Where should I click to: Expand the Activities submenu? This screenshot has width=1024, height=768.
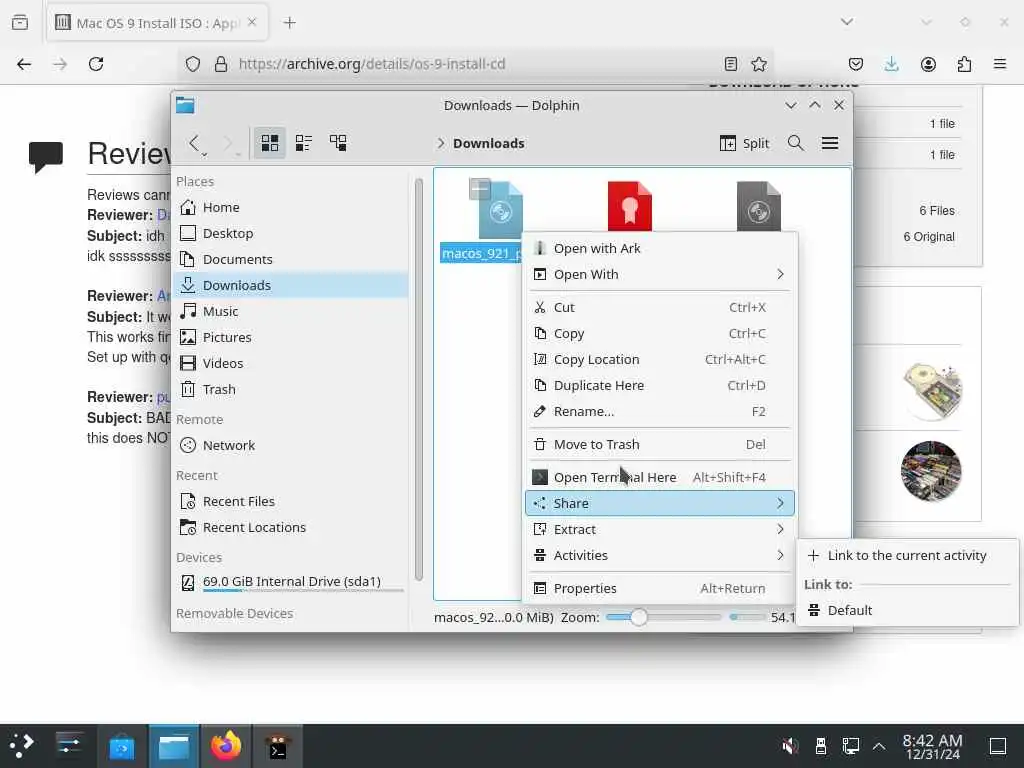coord(660,556)
